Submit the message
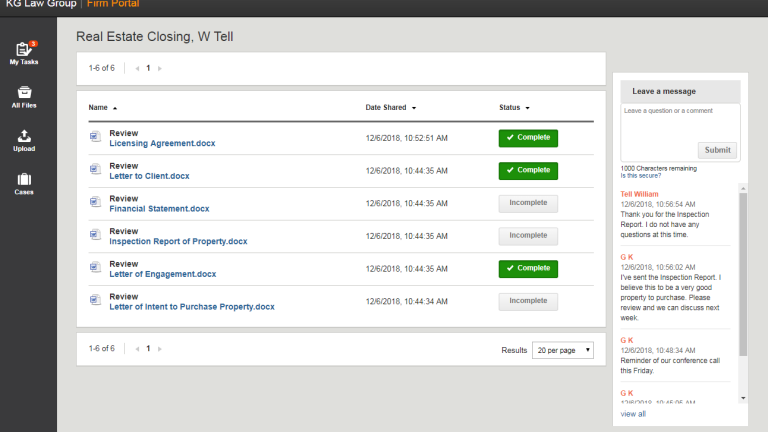The height and width of the screenshot is (432, 768). (x=717, y=150)
